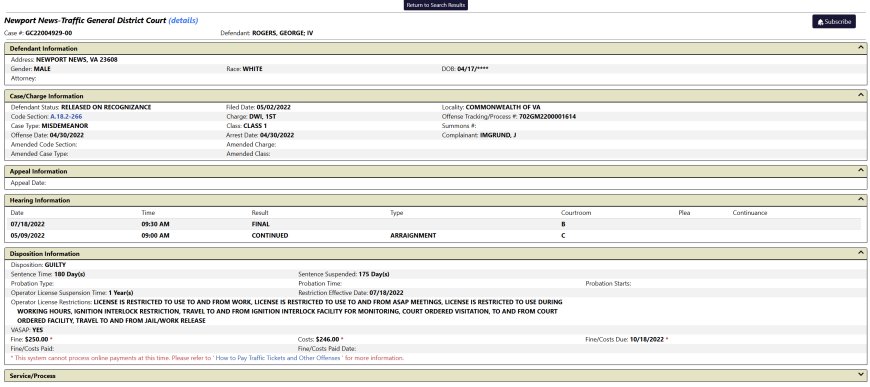Click defendant status RELEASED ON RECOGNIZANCE
Viewport: 870px width, 387px height.
point(106,107)
